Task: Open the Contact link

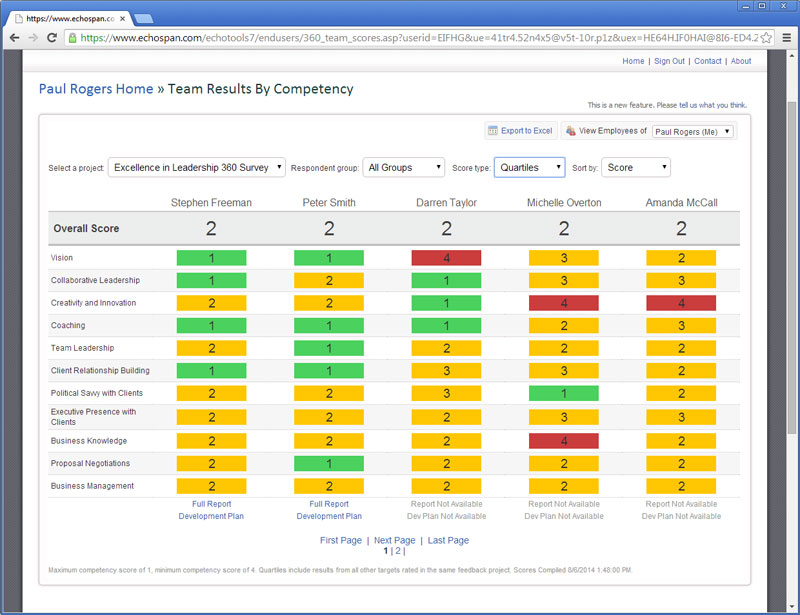Action: pos(708,61)
